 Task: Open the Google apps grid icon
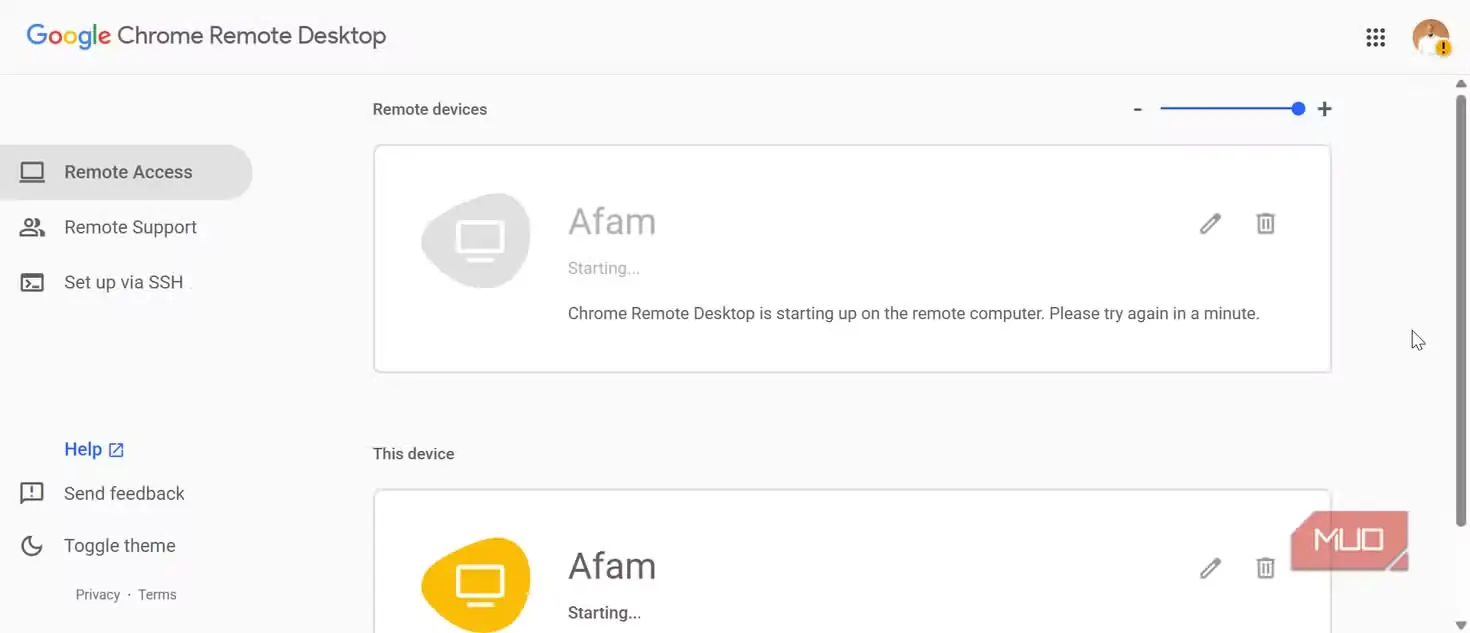click(x=1375, y=38)
